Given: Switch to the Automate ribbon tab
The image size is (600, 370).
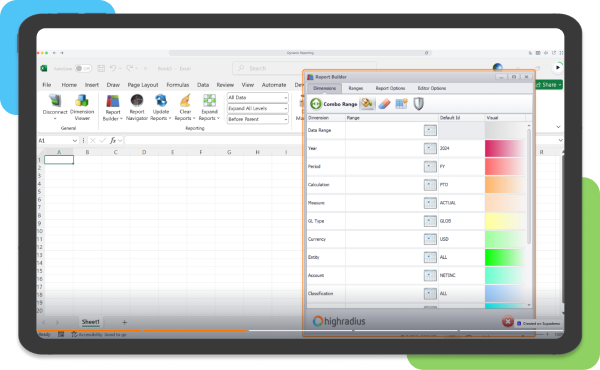Looking at the screenshot, I should tap(274, 85).
